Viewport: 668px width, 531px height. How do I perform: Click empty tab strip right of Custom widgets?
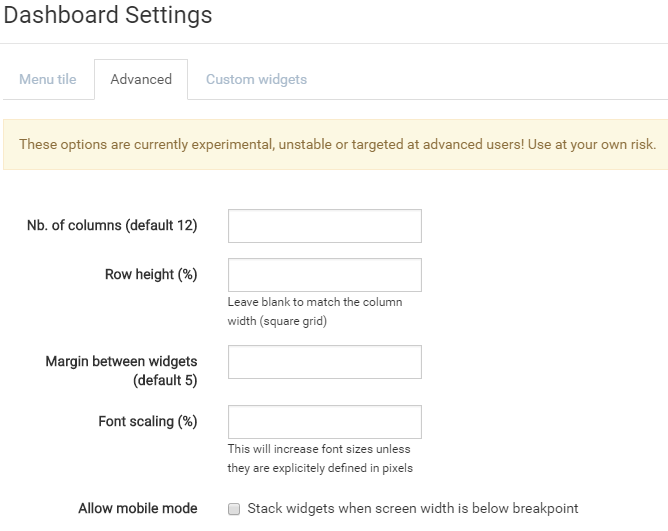[x=494, y=79]
